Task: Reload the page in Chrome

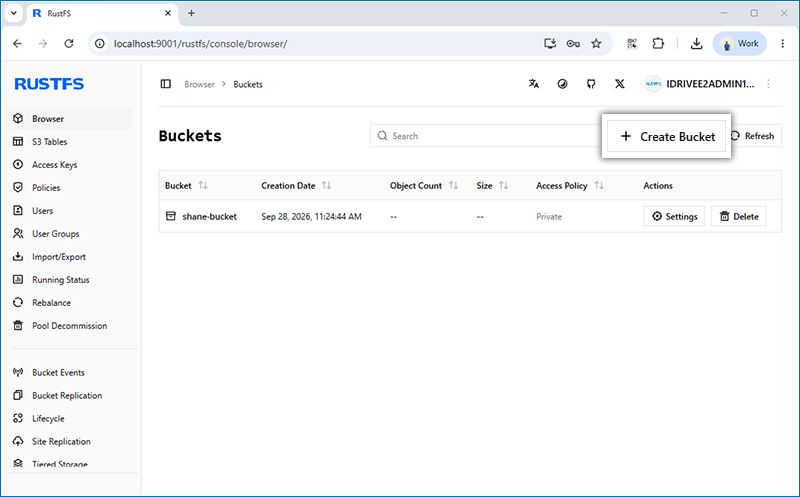Action: click(69, 43)
